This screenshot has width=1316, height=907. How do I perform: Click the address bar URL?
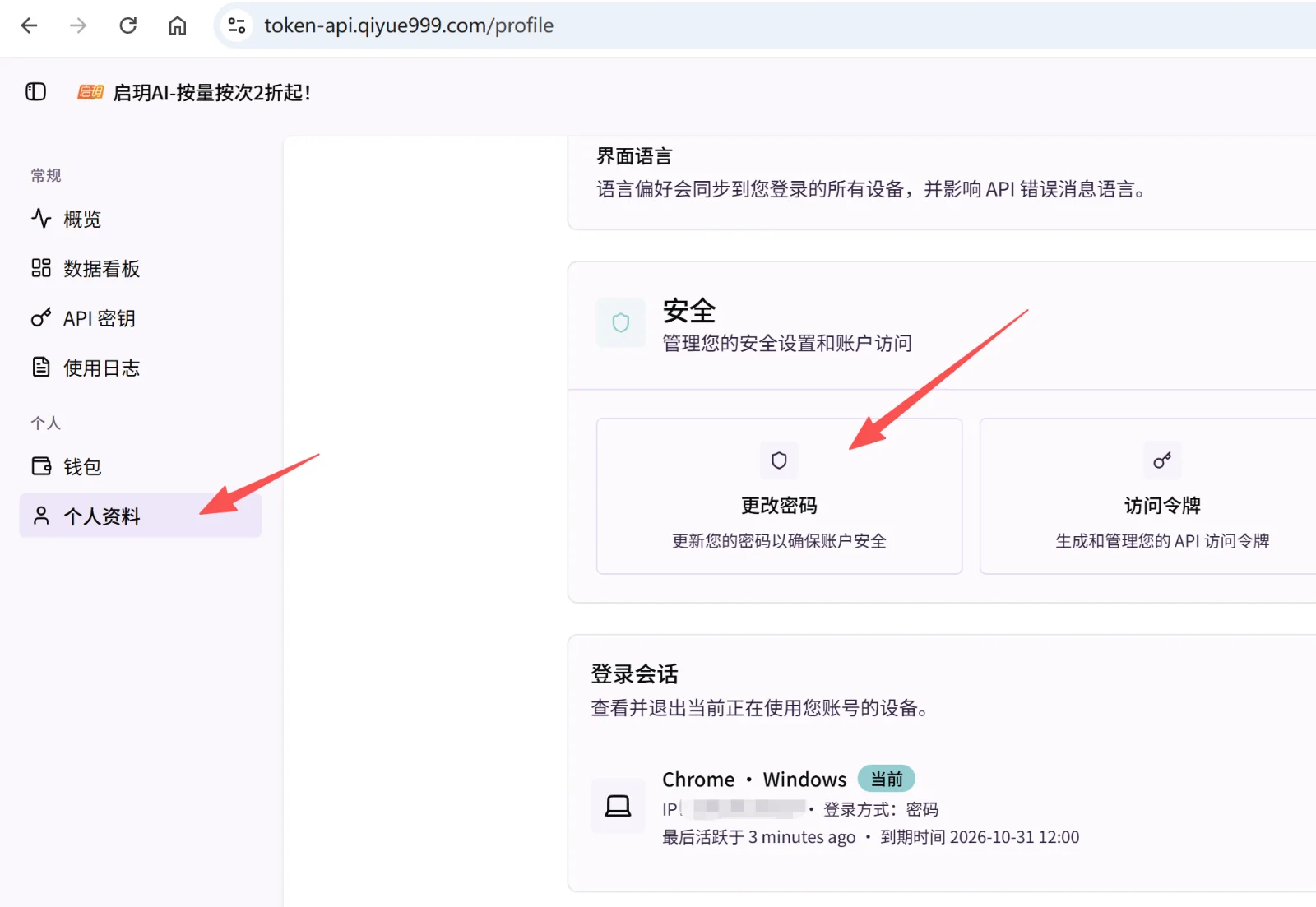[409, 25]
